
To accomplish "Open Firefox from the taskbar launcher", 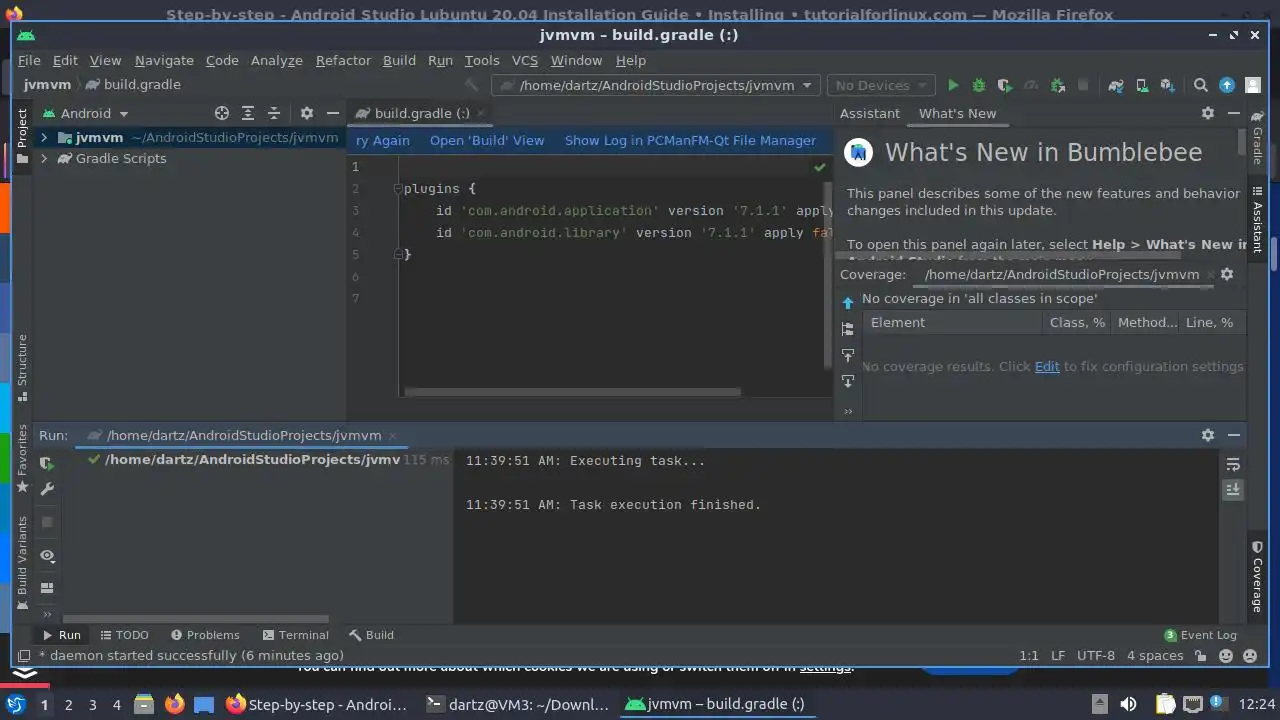I will click(174, 704).
